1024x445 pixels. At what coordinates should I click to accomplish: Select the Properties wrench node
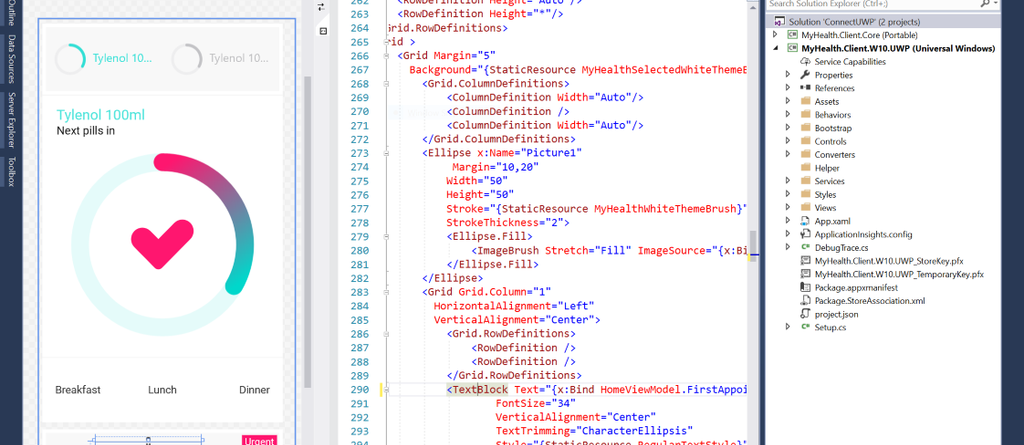click(833, 75)
